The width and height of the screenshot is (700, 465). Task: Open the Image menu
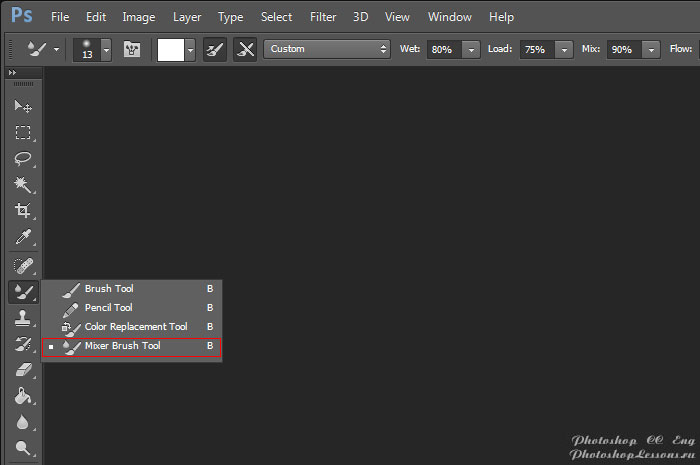pyautogui.click(x=139, y=17)
